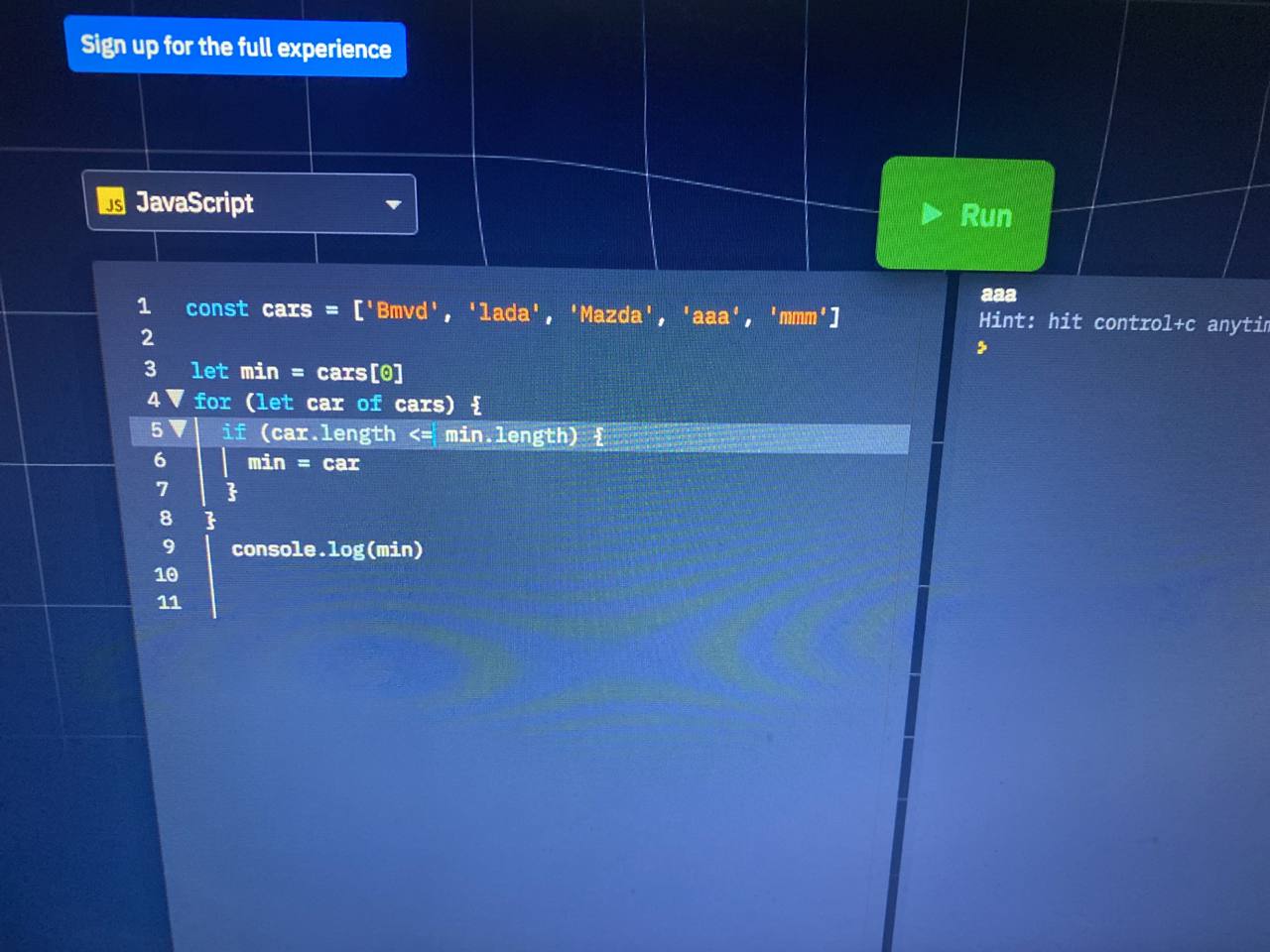
Task: Click the closing brace on line 8
Action: pyautogui.click(x=209, y=519)
